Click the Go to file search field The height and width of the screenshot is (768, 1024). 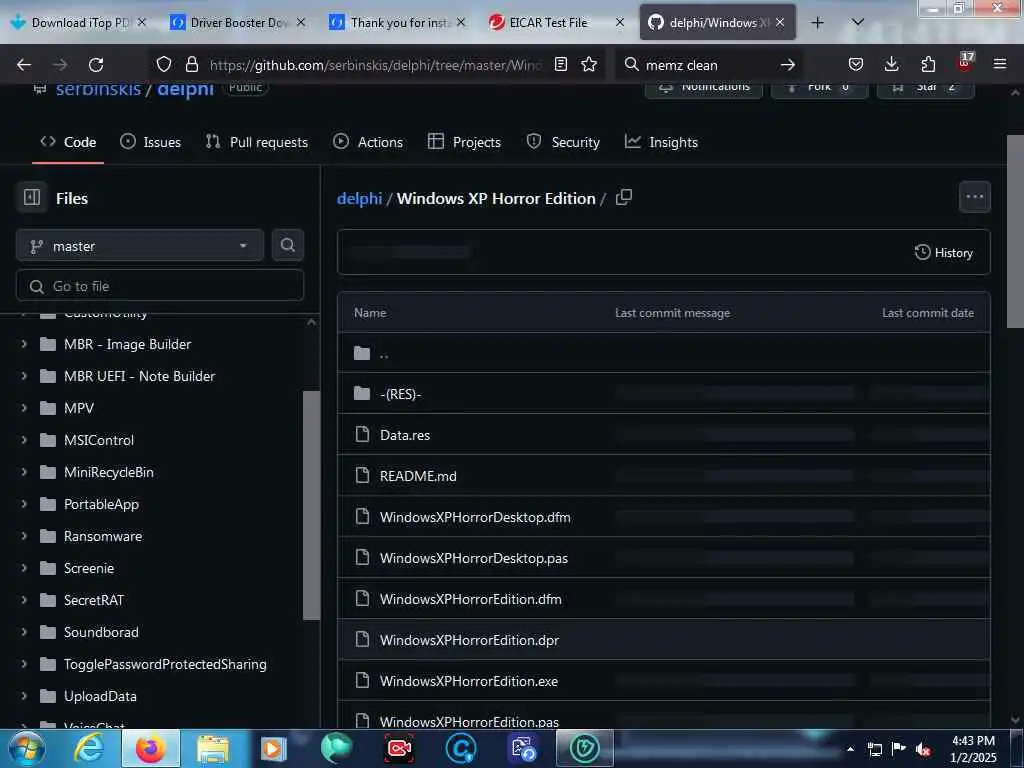[x=160, y=286]
